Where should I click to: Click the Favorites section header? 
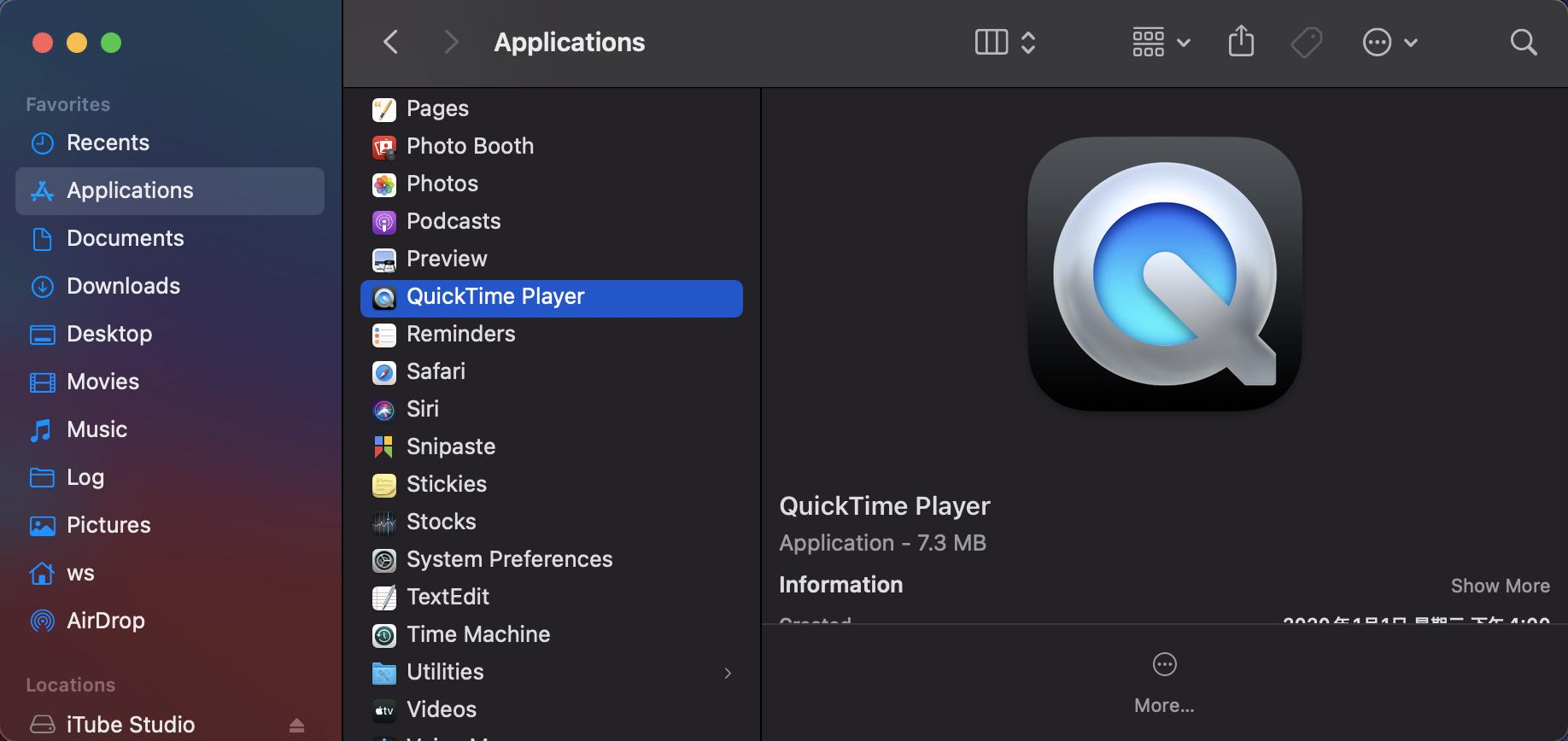(67, 104)
